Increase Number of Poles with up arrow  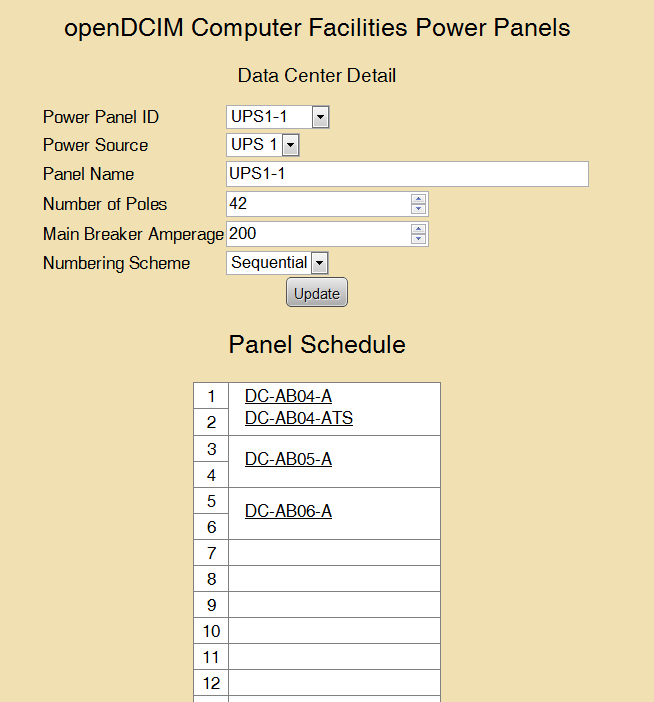coord(418,199)
